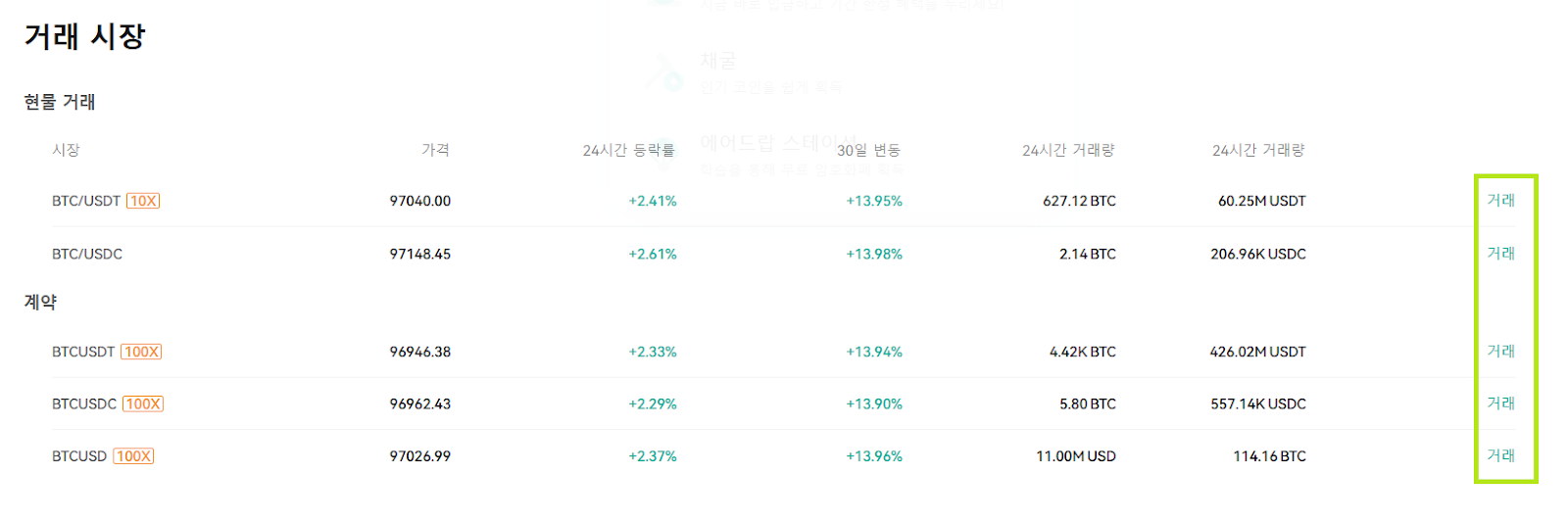1568x521 pixels.
Task: Click the 100X badge beside BTCUSD
Action: point(133,456)
